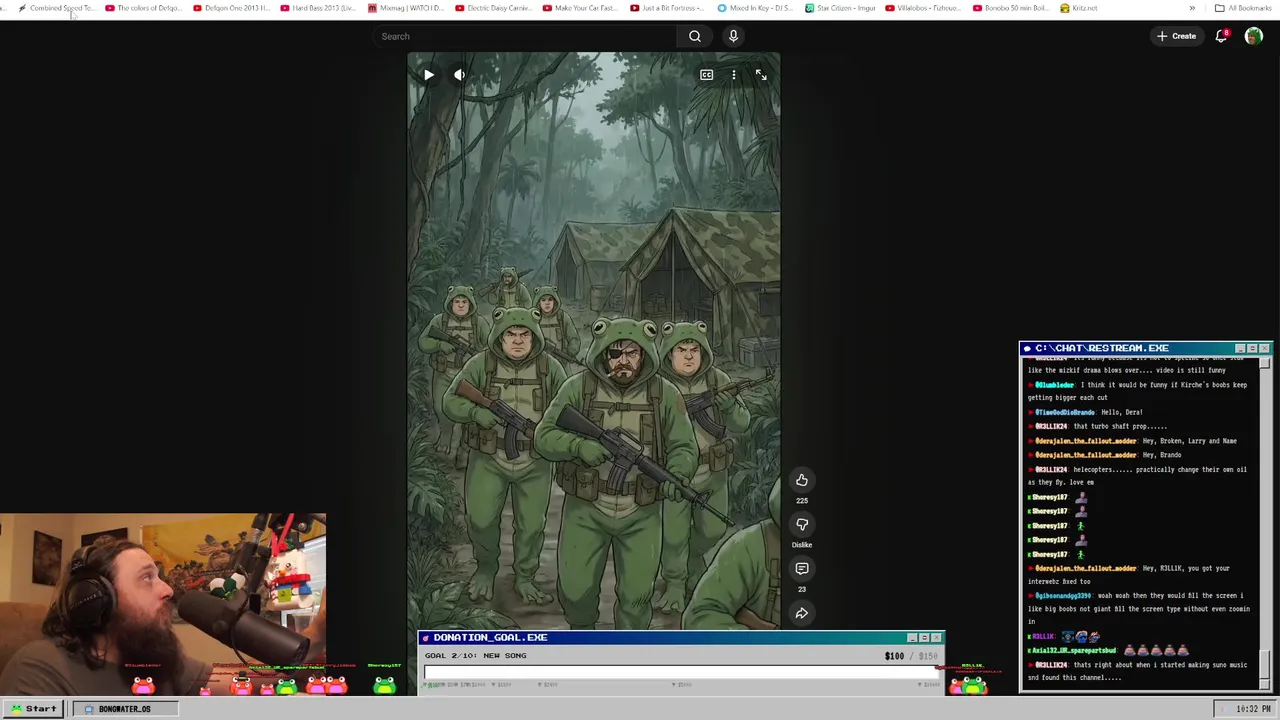1280x720 pixels.
Task: Click the Start button on the taskbar
Action: click(x=34, y=708)
